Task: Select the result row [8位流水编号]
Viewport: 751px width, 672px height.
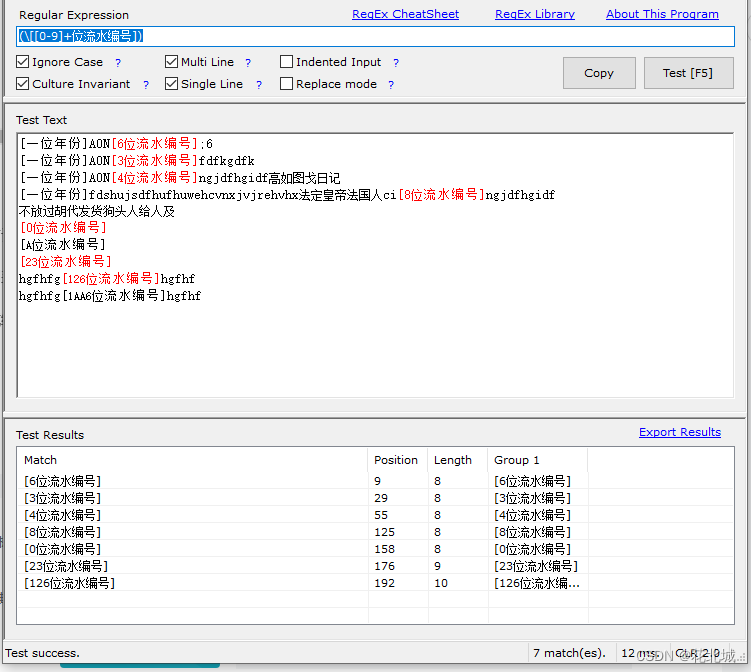Action: tap(375, 532)
